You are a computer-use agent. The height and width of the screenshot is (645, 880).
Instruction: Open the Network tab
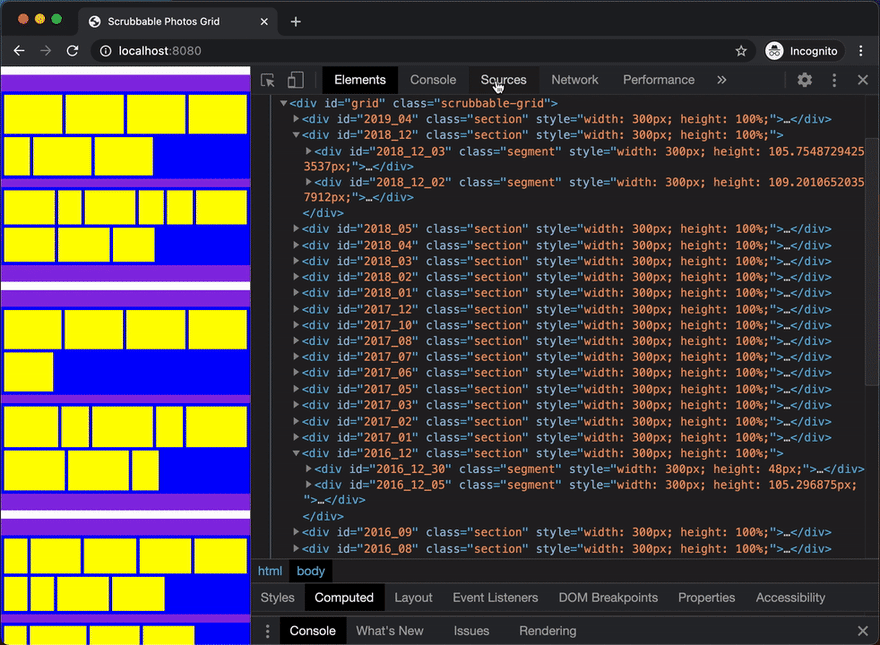point(575,80)
